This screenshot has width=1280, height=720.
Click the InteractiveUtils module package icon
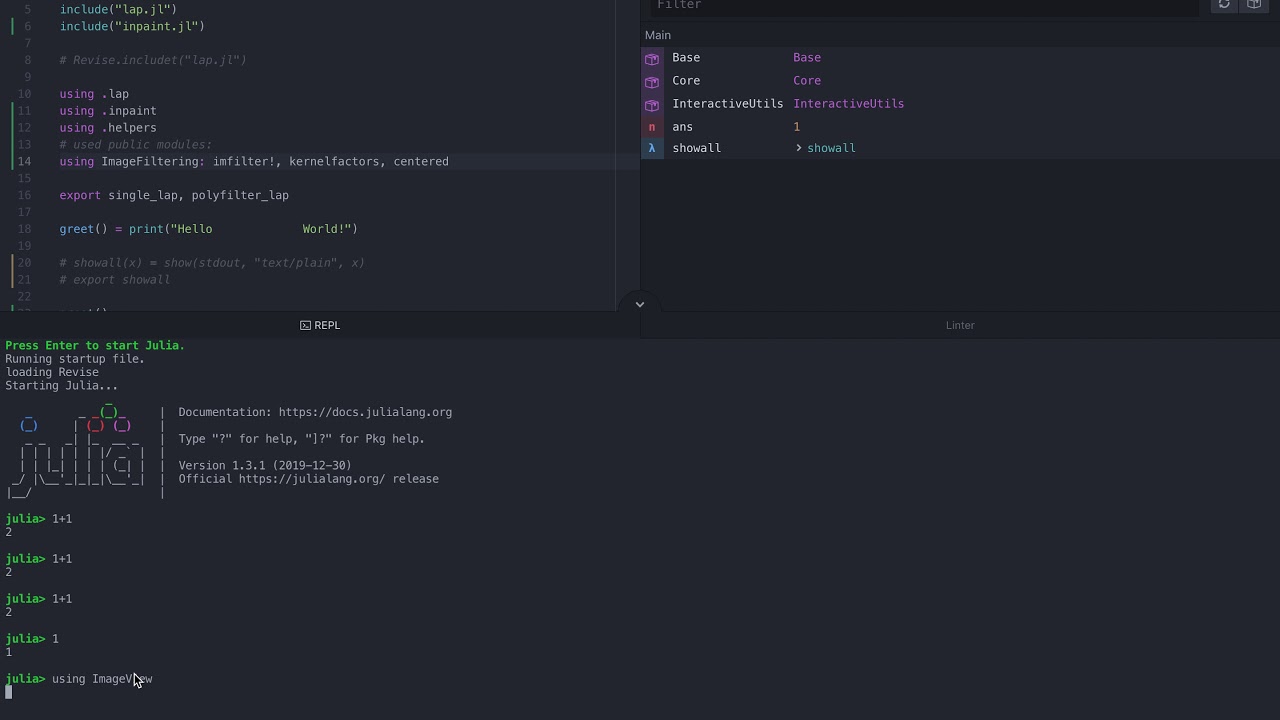tap(652, 104)
